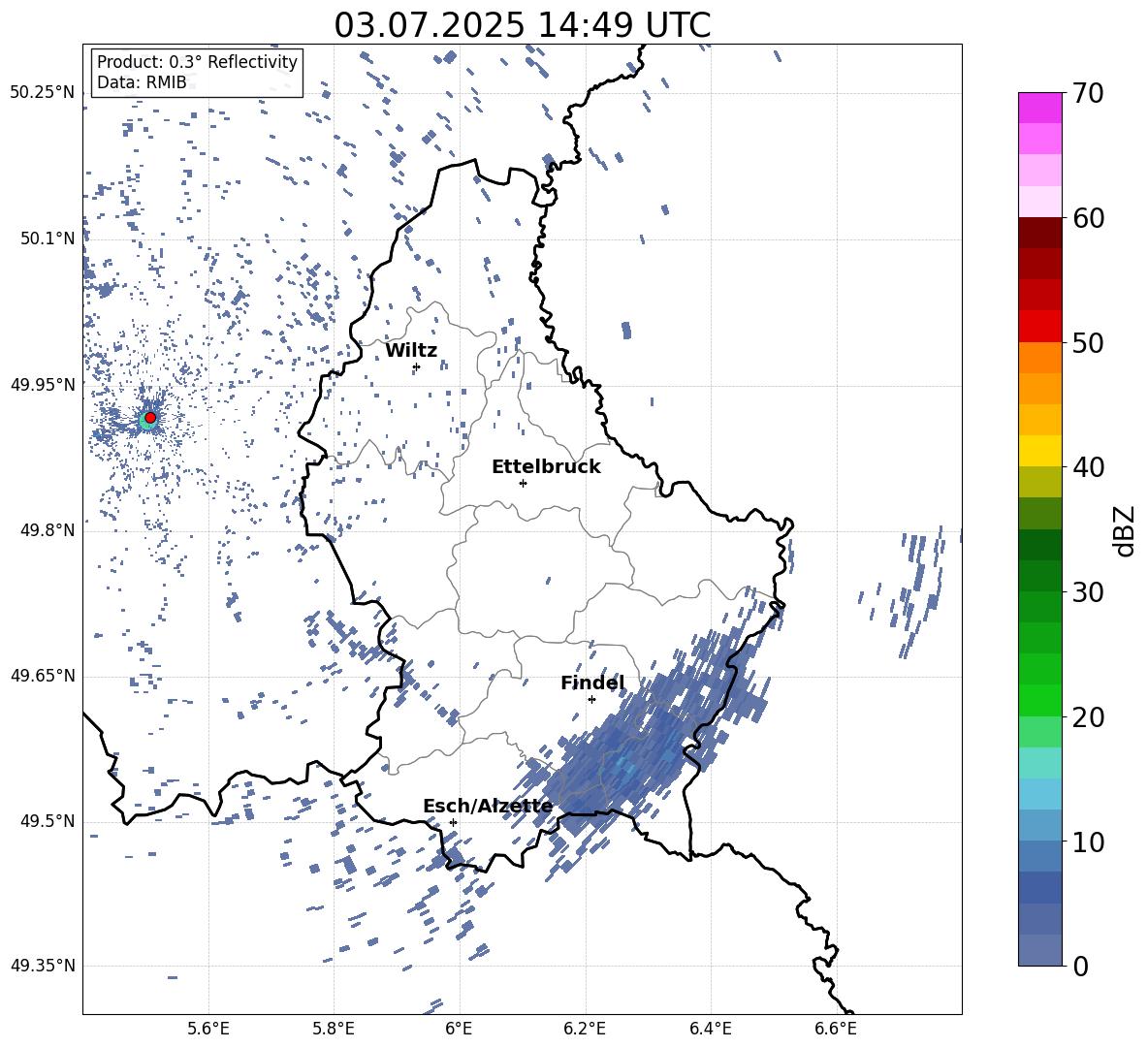The height and width of the screenshot is (1048, 1148).
Task: Click the Wiltz city label
Action: [411, 351]
